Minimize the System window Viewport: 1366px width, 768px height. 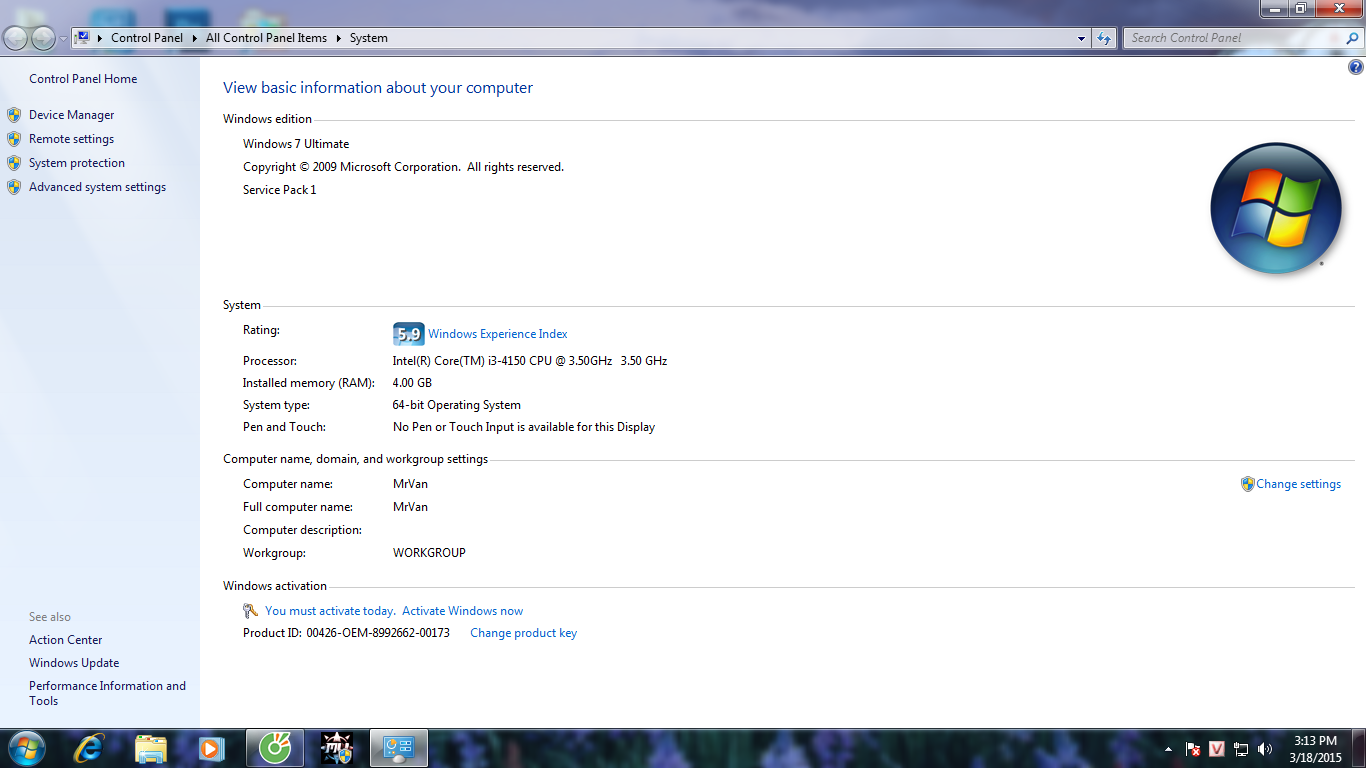coord(1274,8)
